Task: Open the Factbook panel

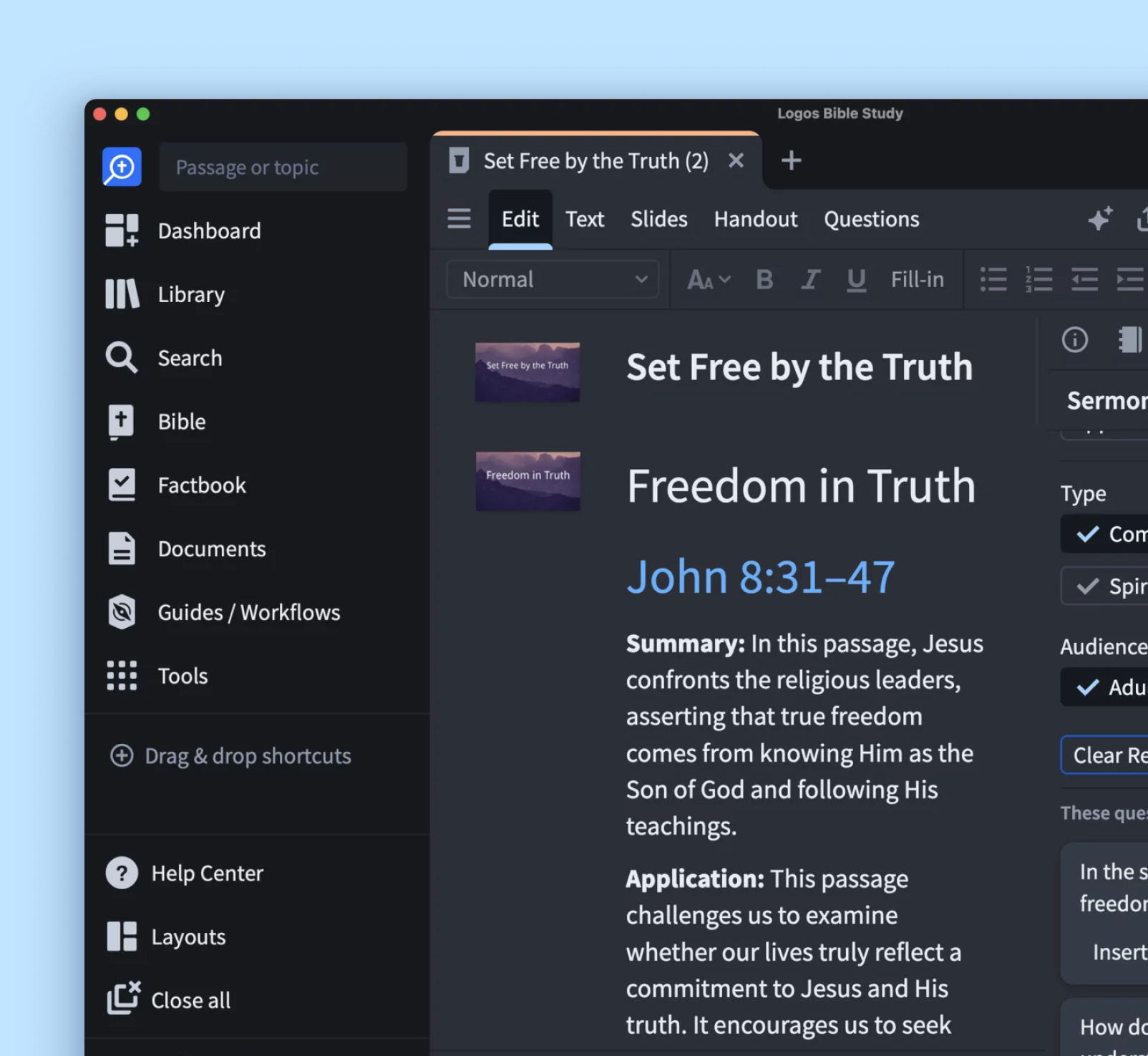Action: pyautogui.click(x=201, y=485)
